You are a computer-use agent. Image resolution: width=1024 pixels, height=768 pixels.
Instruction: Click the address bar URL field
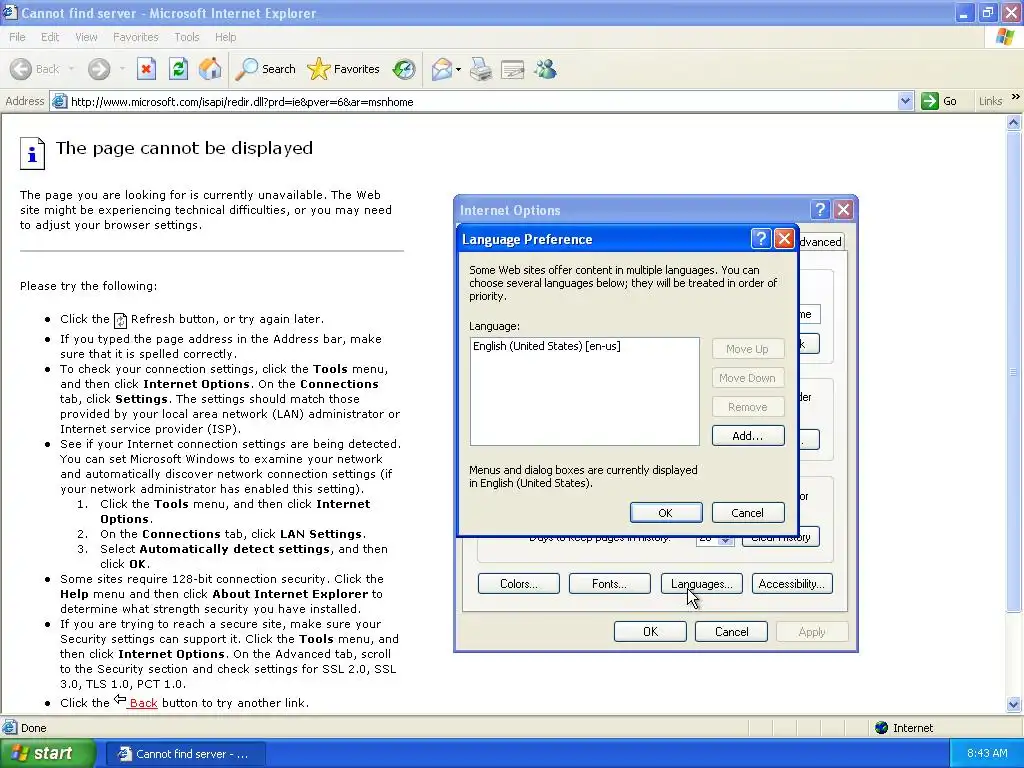click(x=482, y=101)
